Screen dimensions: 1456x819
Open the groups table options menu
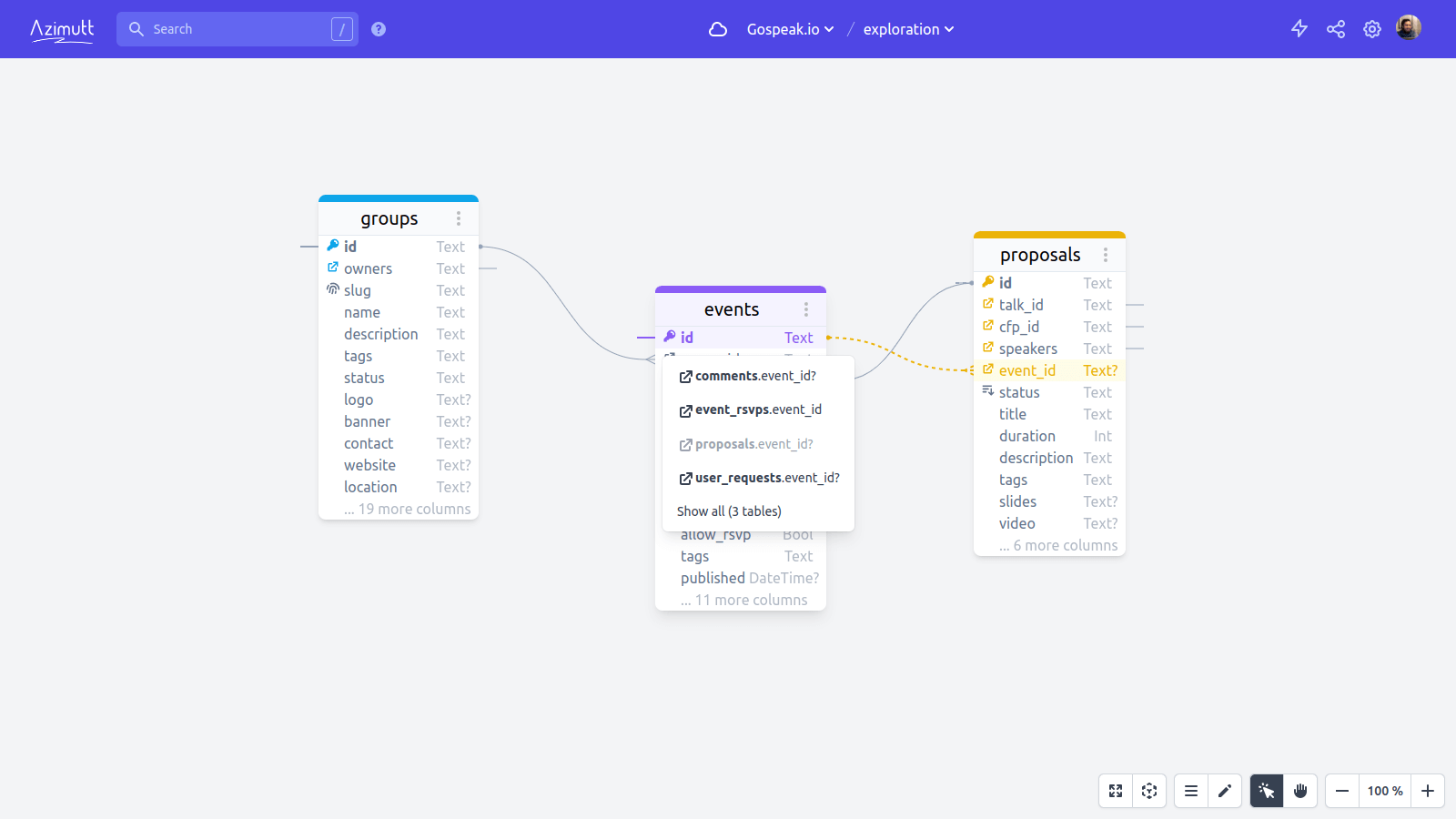pos(459,218)
